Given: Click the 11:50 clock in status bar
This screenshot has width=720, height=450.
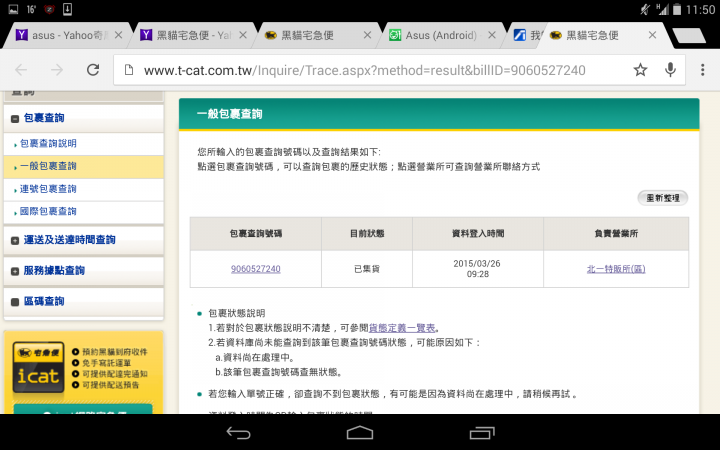Looking at the screenshot, I should coord(700,9).
